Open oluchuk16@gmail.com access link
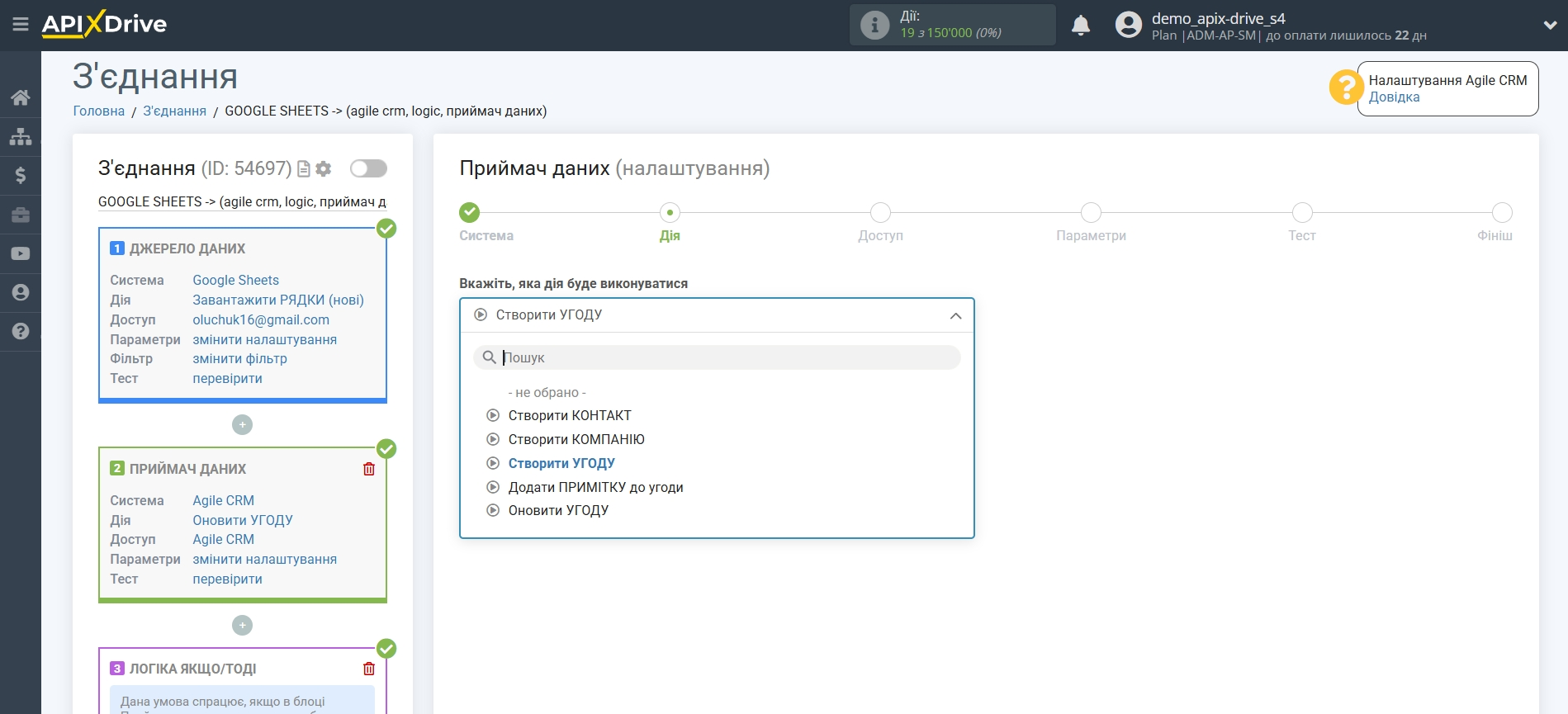Screen dimensions: 1568x714 (x=261, y=320)
